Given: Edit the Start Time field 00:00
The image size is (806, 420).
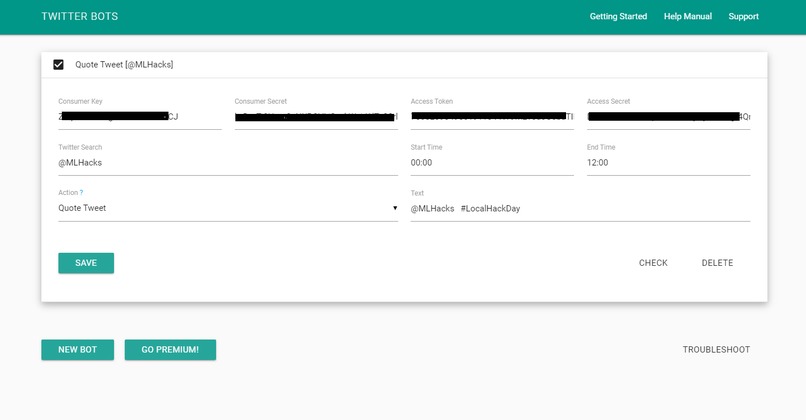Looking at the screenshot, I should [x=492, y=163].
